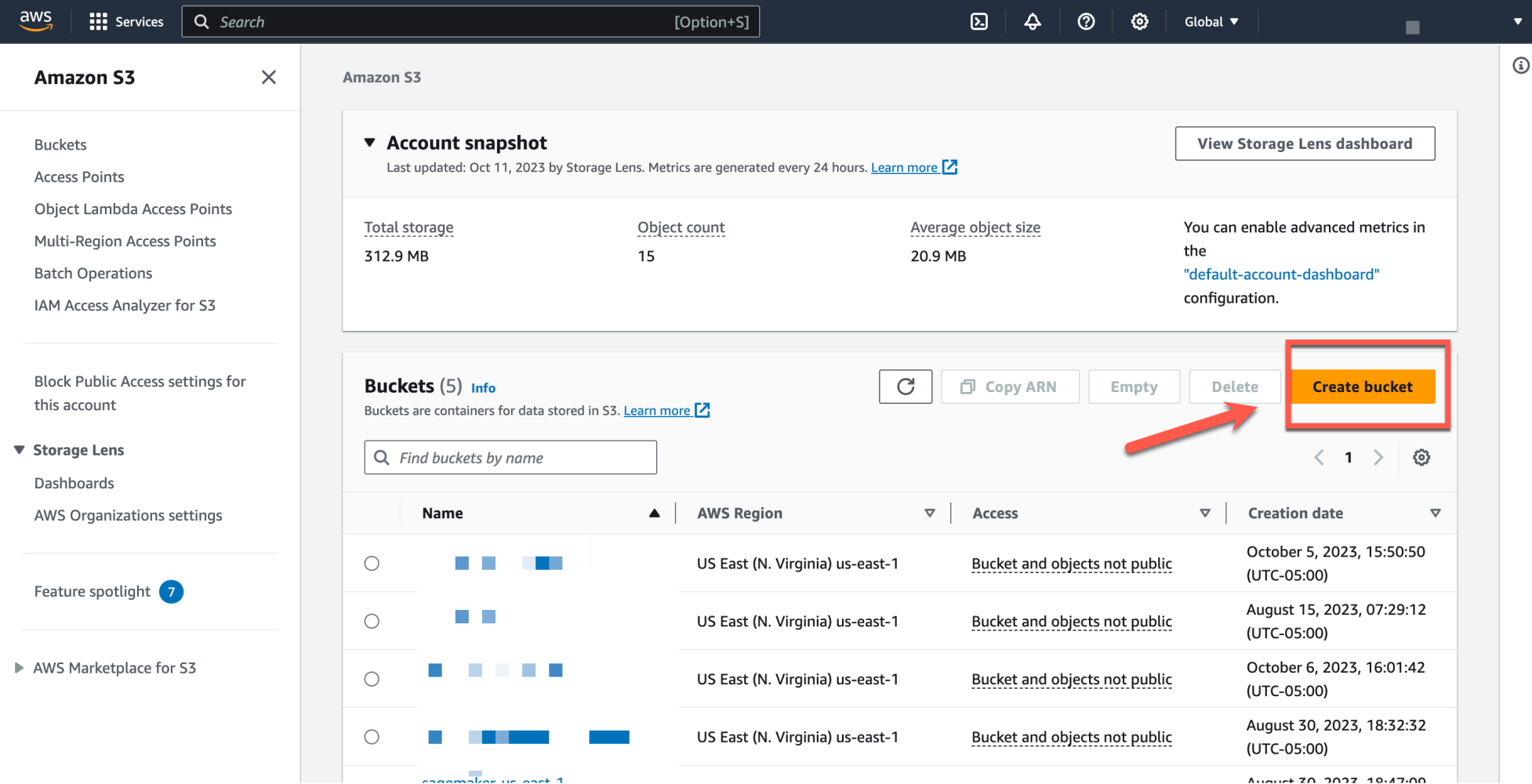Image resolution: width=1532 pixels, height=784 pixels.
Task: Open Storage Lens Dashboards
Action: (74, 484)
